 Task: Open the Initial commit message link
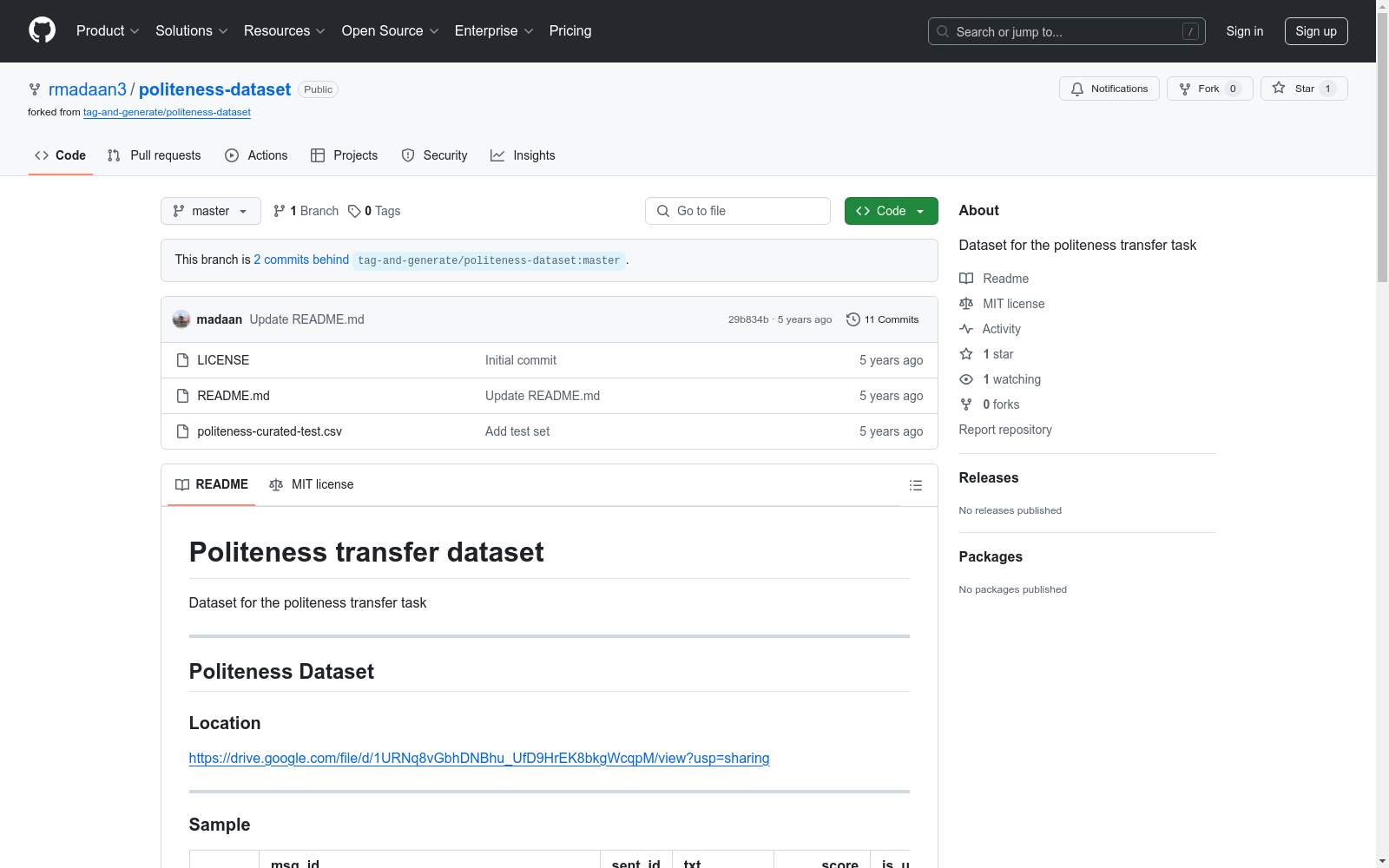point(521,360)
